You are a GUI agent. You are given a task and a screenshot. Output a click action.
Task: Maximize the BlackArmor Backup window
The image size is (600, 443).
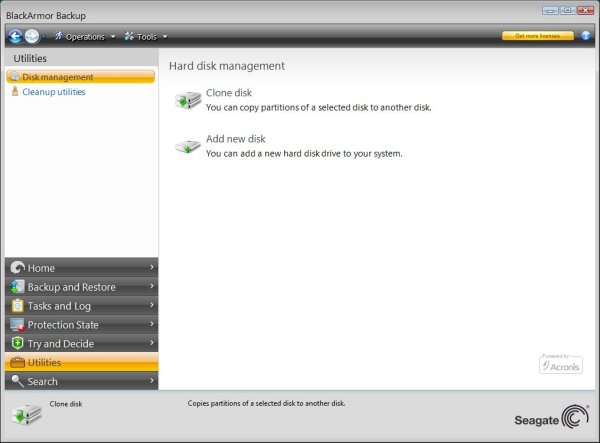pos(568,10)
